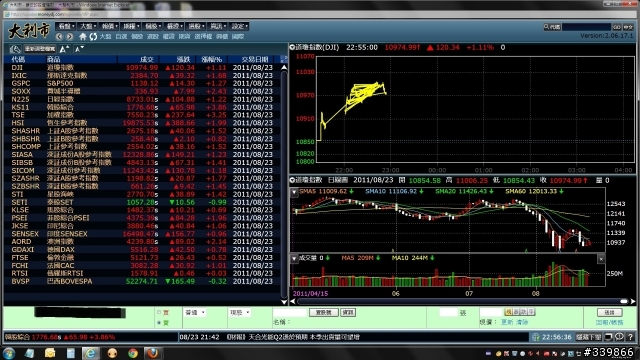This screenshot has height=360, width=640.
Task: Go back with the left arrow button
Action: point(59,36)
